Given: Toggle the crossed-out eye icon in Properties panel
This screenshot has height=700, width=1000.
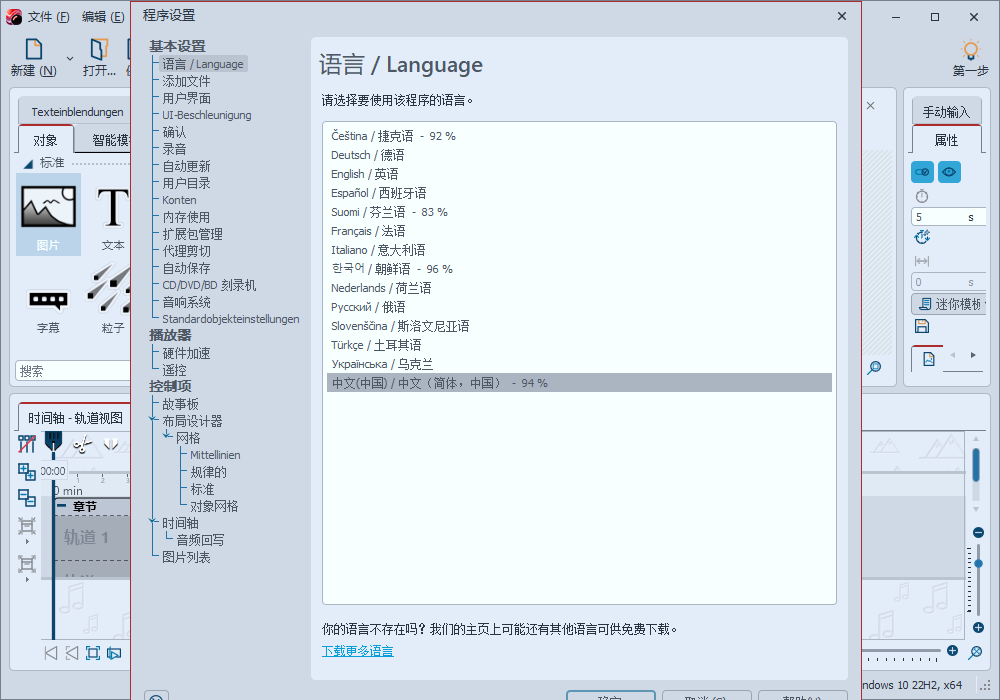Looking at the screenshot, I should tap(920, 171).
